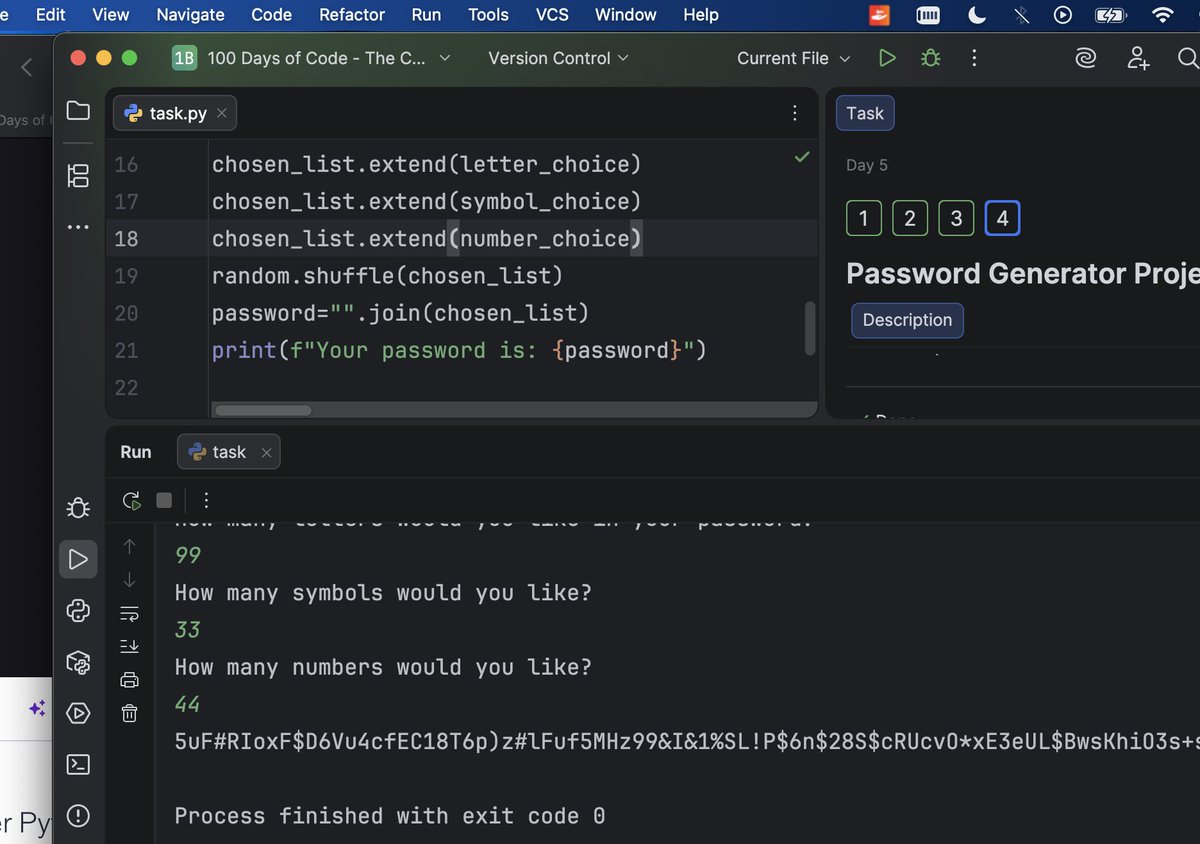Open the Window menu

tap(625, 14)
